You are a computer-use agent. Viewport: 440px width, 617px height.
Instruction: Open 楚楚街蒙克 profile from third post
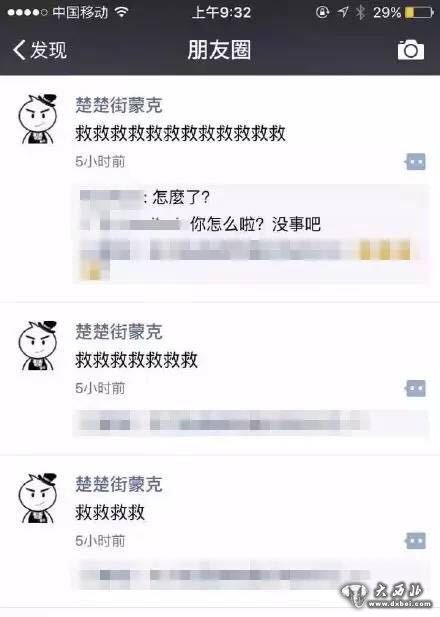(x=119, y=484)
